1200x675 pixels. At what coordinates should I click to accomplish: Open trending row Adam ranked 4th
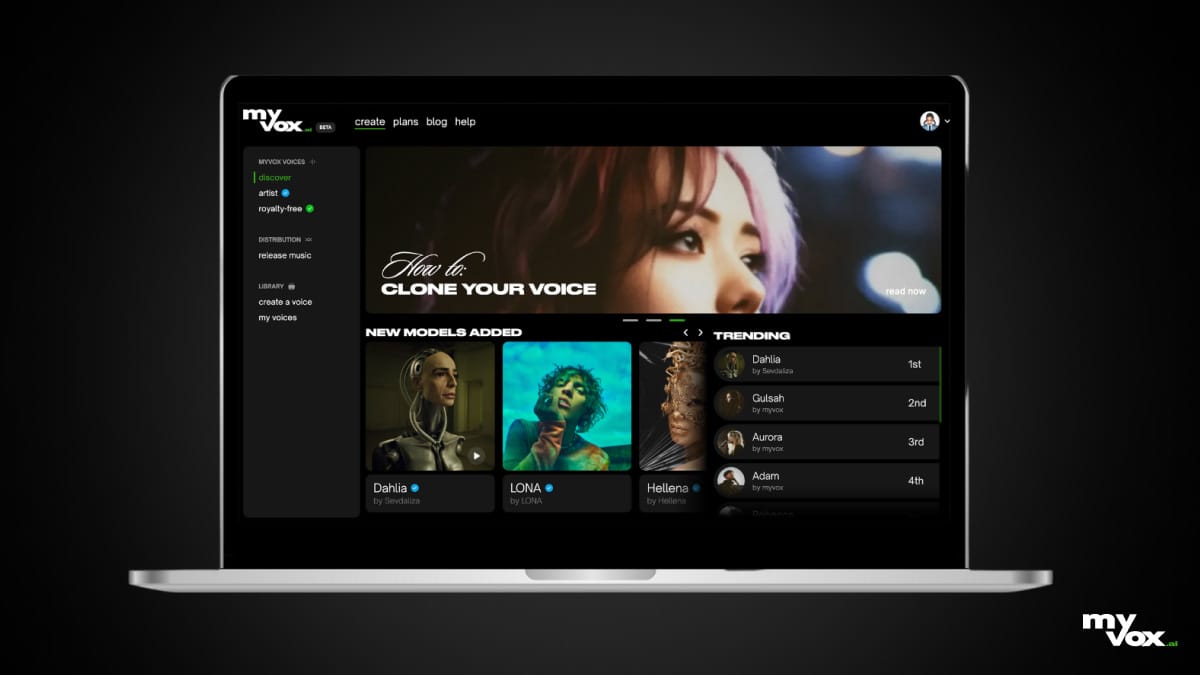[827, 481]
